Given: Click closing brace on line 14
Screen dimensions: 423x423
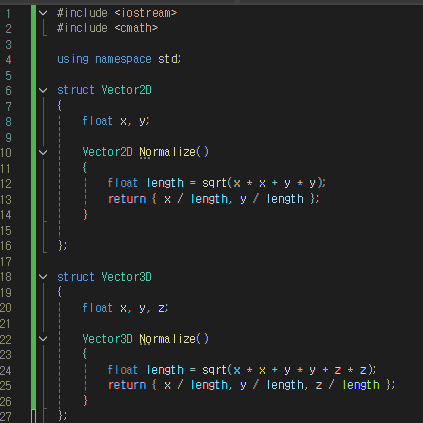Looking at the screenshot, I should [x=85, y=214].
